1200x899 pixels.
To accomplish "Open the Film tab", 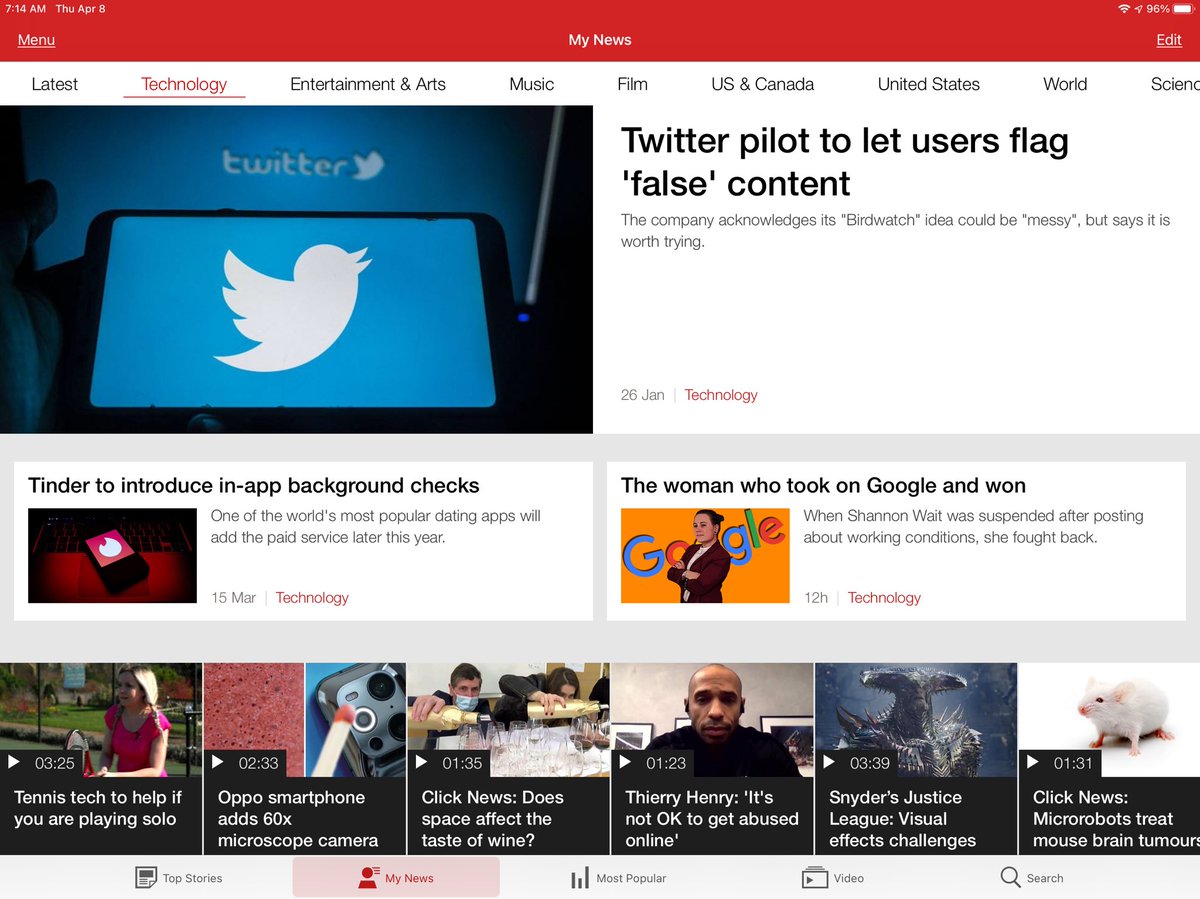I will 632,84.
